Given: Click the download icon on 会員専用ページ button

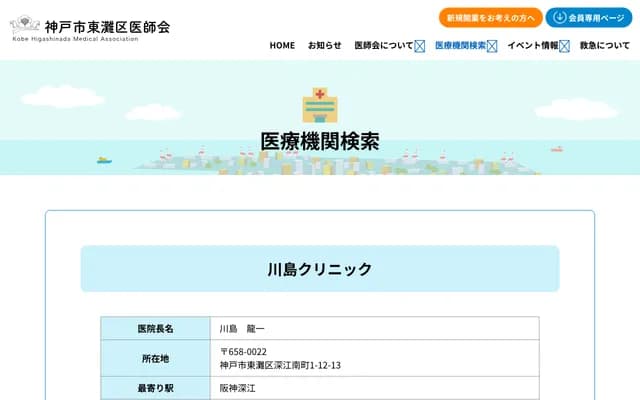Looking at the screenshot, I should 559,18.
